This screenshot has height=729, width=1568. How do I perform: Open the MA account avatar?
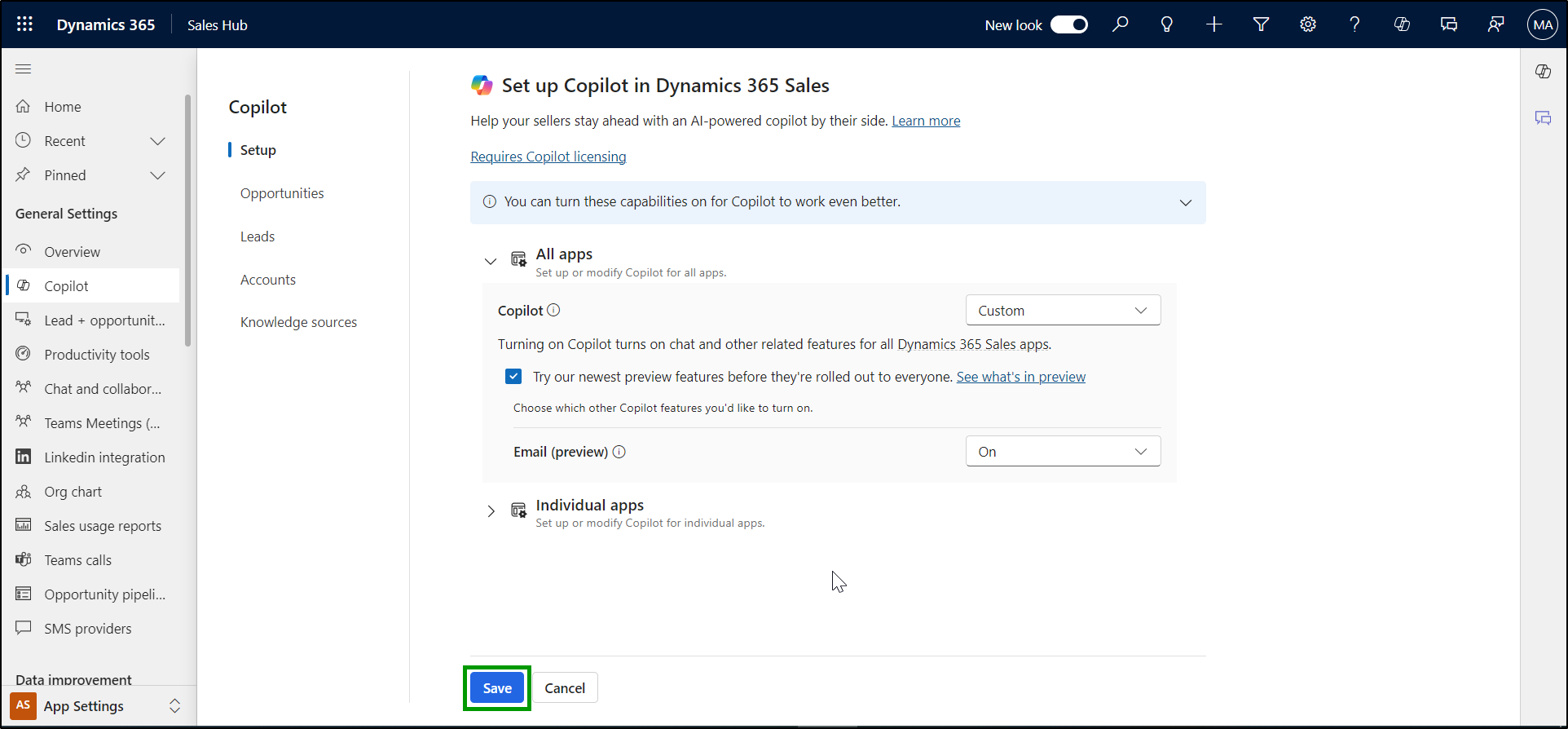1543,24
